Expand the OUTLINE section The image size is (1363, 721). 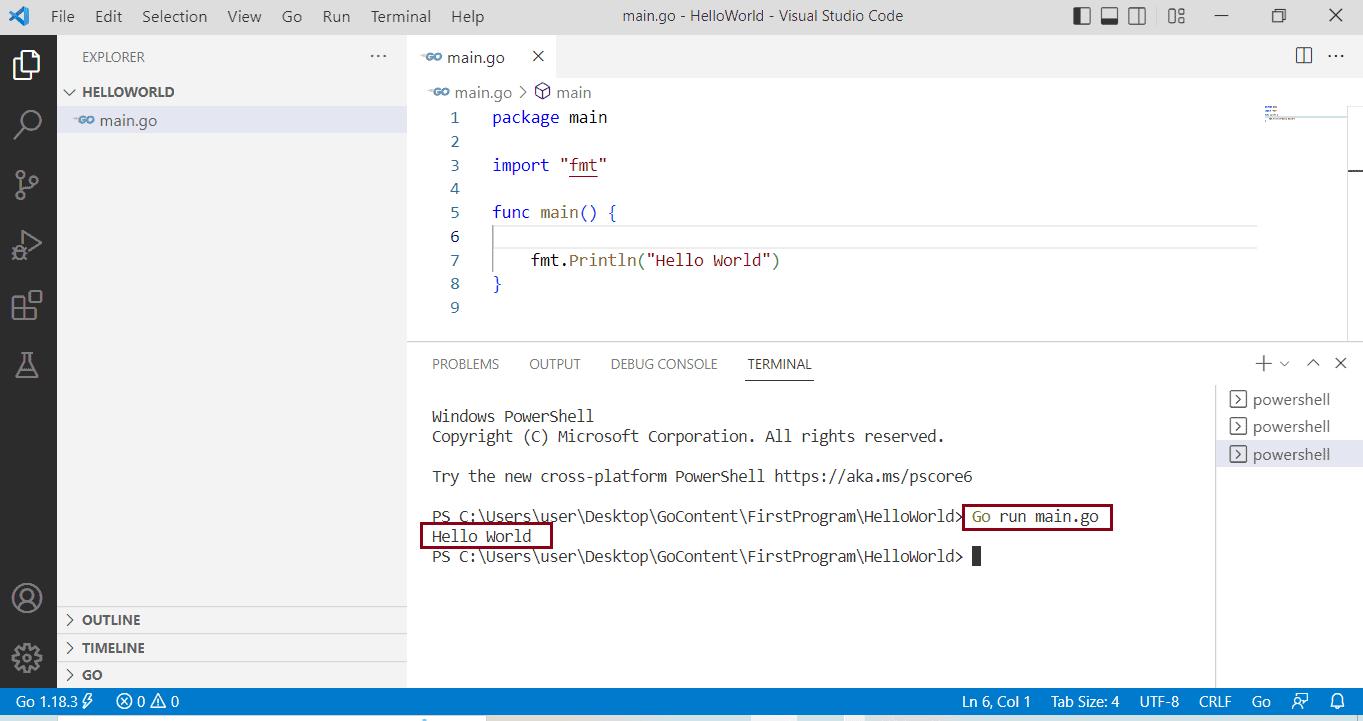[110, 620]
